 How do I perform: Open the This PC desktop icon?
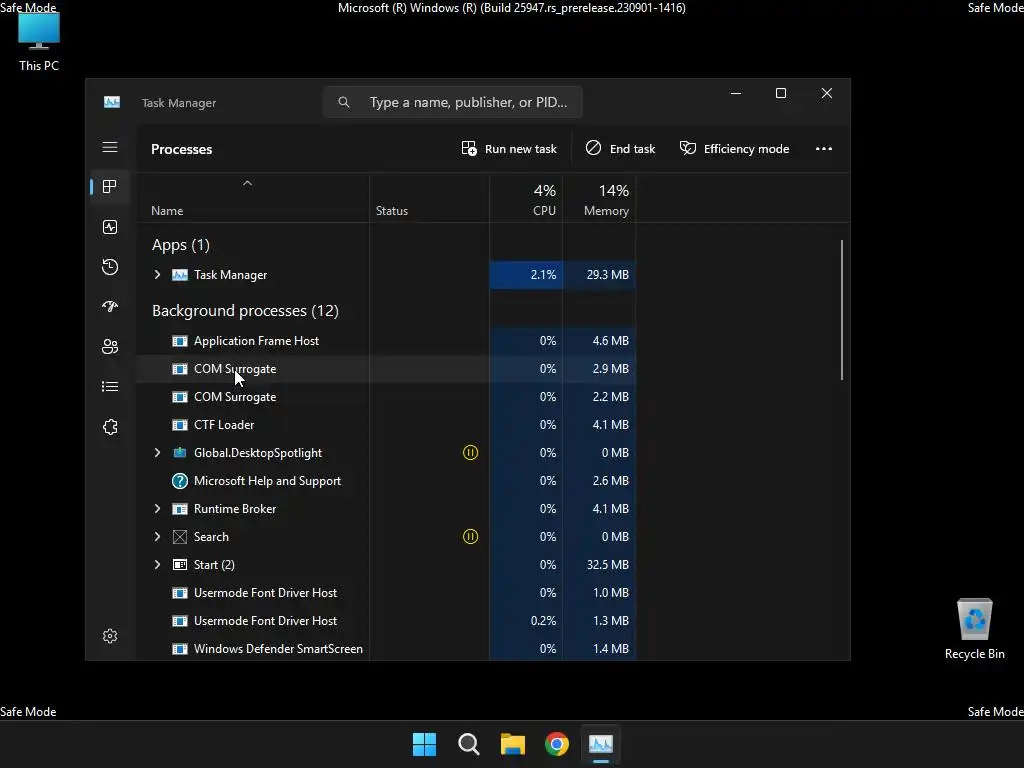pos(39,42)
